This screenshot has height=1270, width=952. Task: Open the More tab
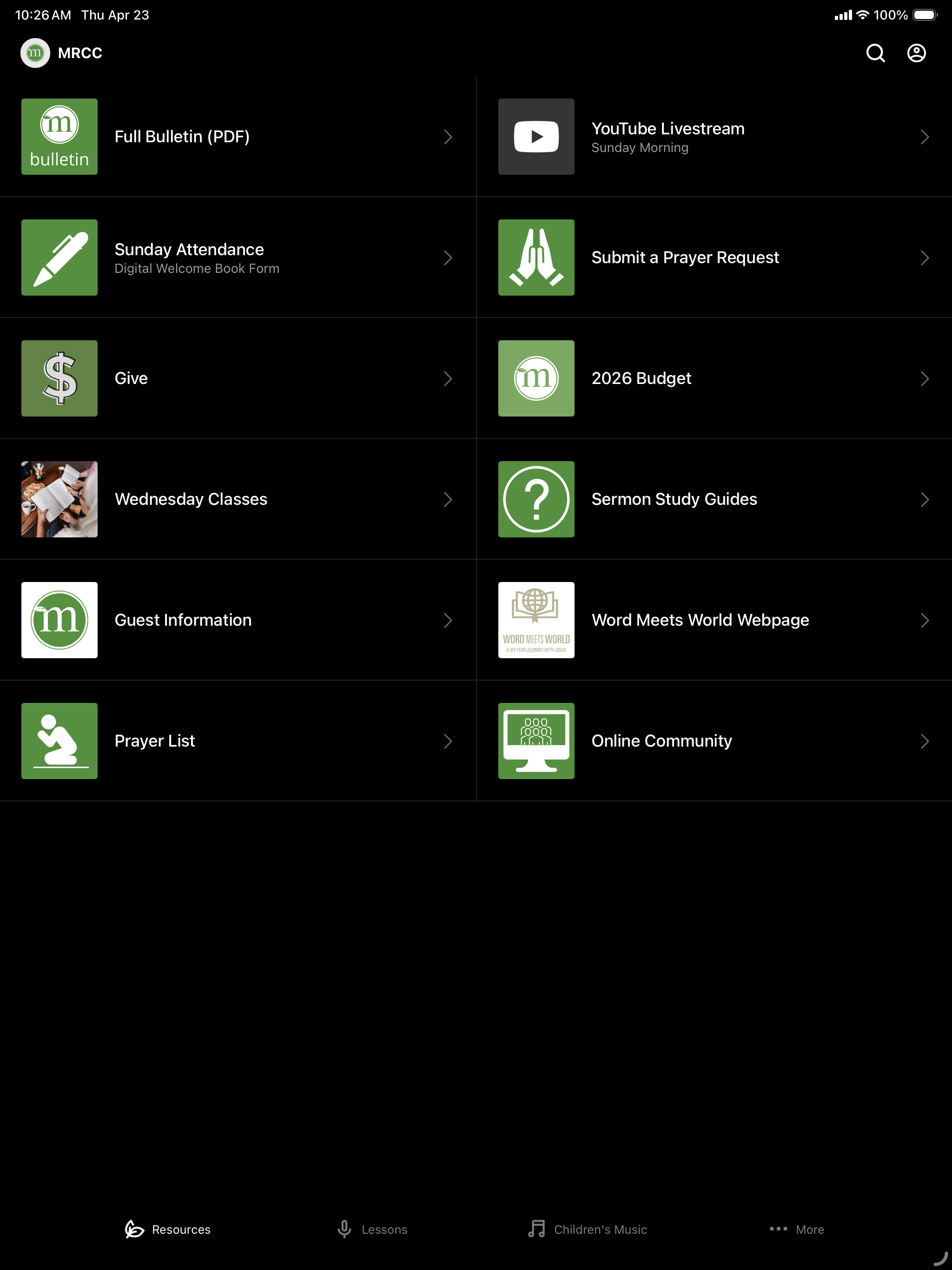click(796, 1229)
